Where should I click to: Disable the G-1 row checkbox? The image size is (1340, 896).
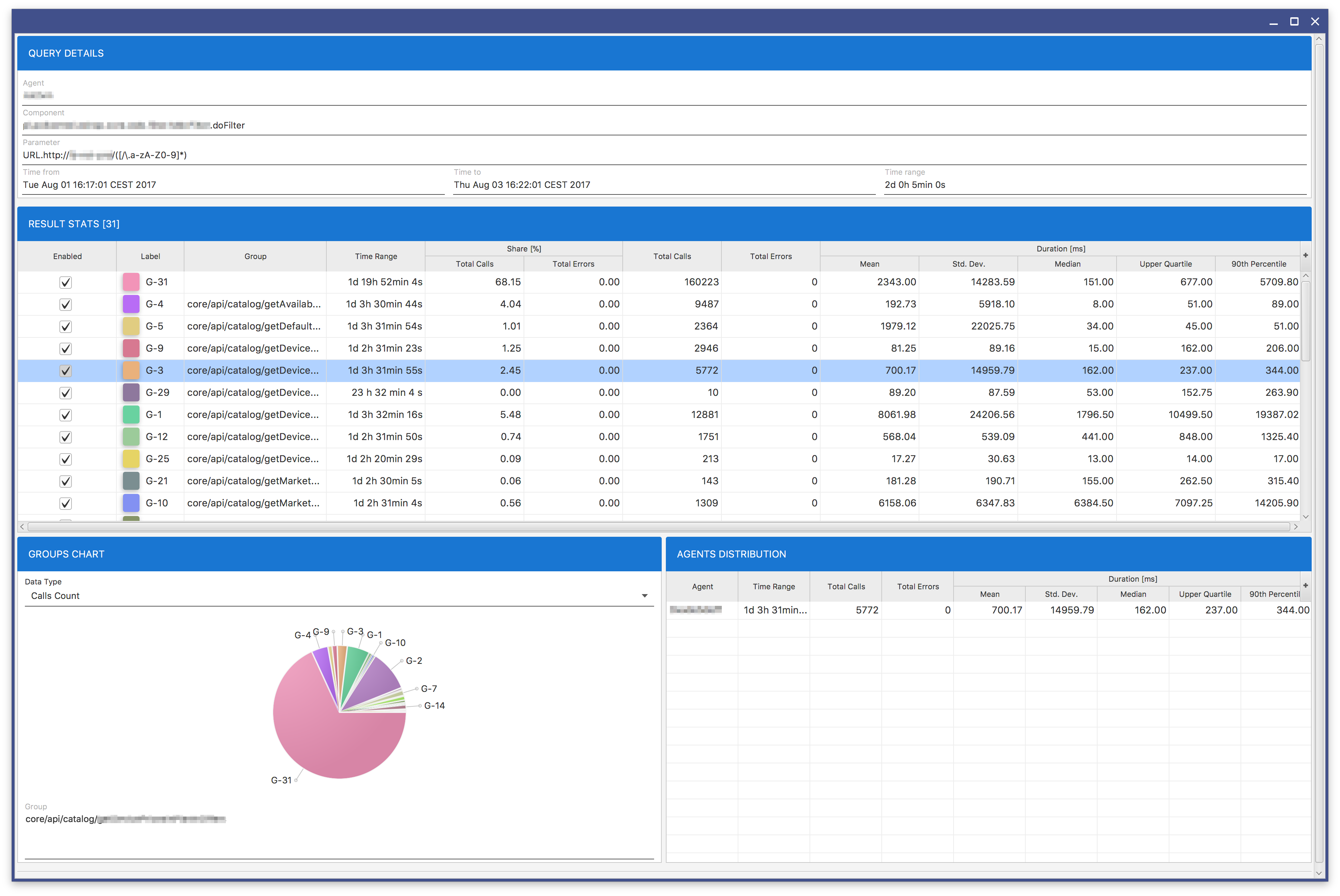click(66, 415)
